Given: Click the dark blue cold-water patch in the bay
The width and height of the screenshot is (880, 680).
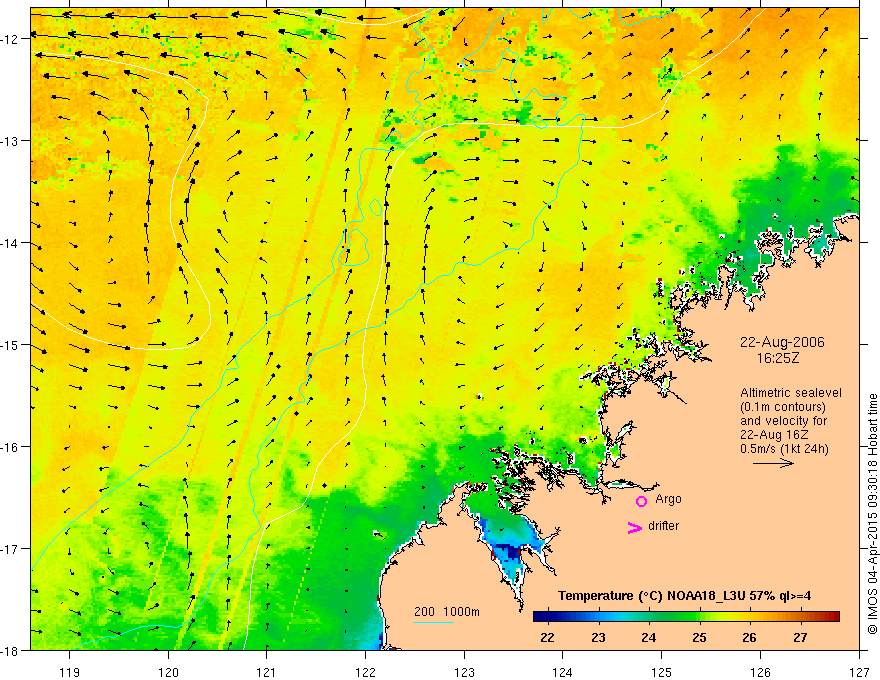Looking at the screenshot, I should pyautogui.click(x=513, y=554).
